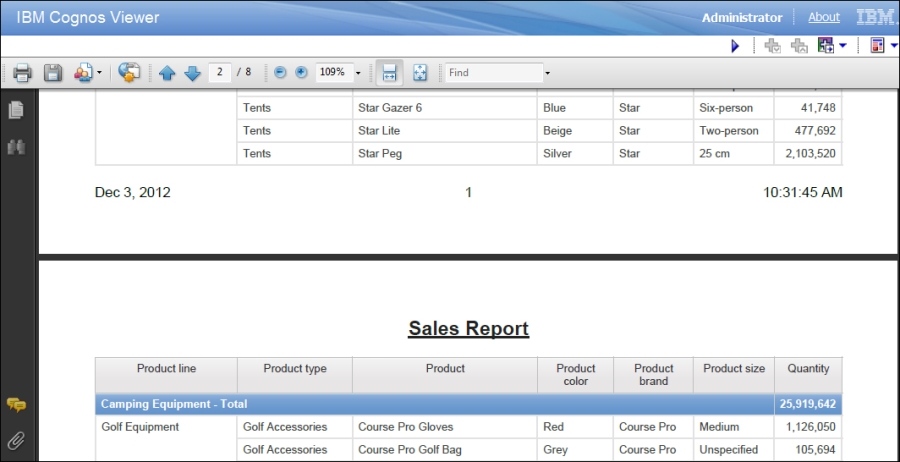This screenshot has width=900, height=462.
Task: Open the attachments paperclip panel icon
Action: [x=16, y=441]
